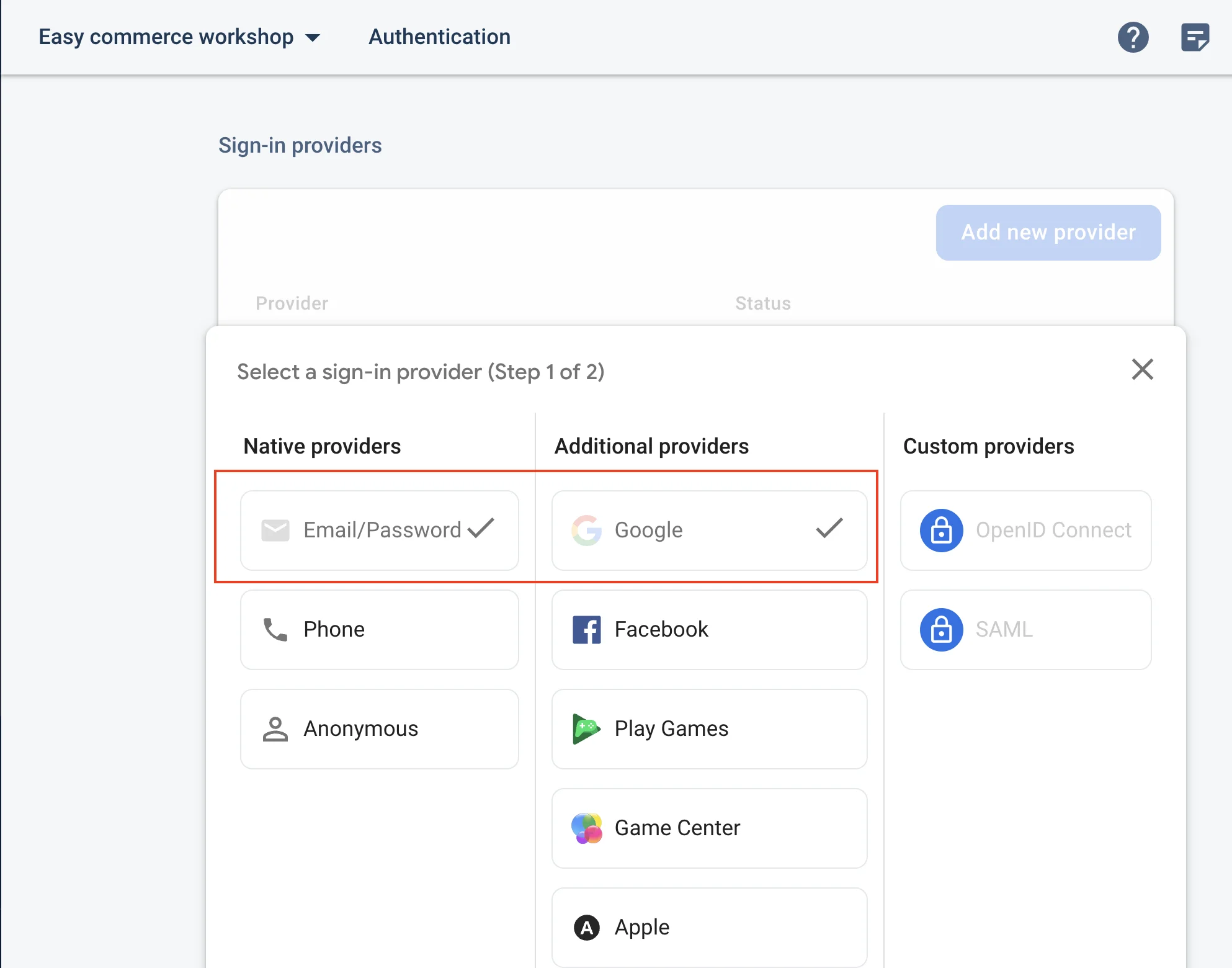This screenshot has height=968, width=1232.
Task: Close the sign-in provider selection panel
Action: click(1142, 369)
